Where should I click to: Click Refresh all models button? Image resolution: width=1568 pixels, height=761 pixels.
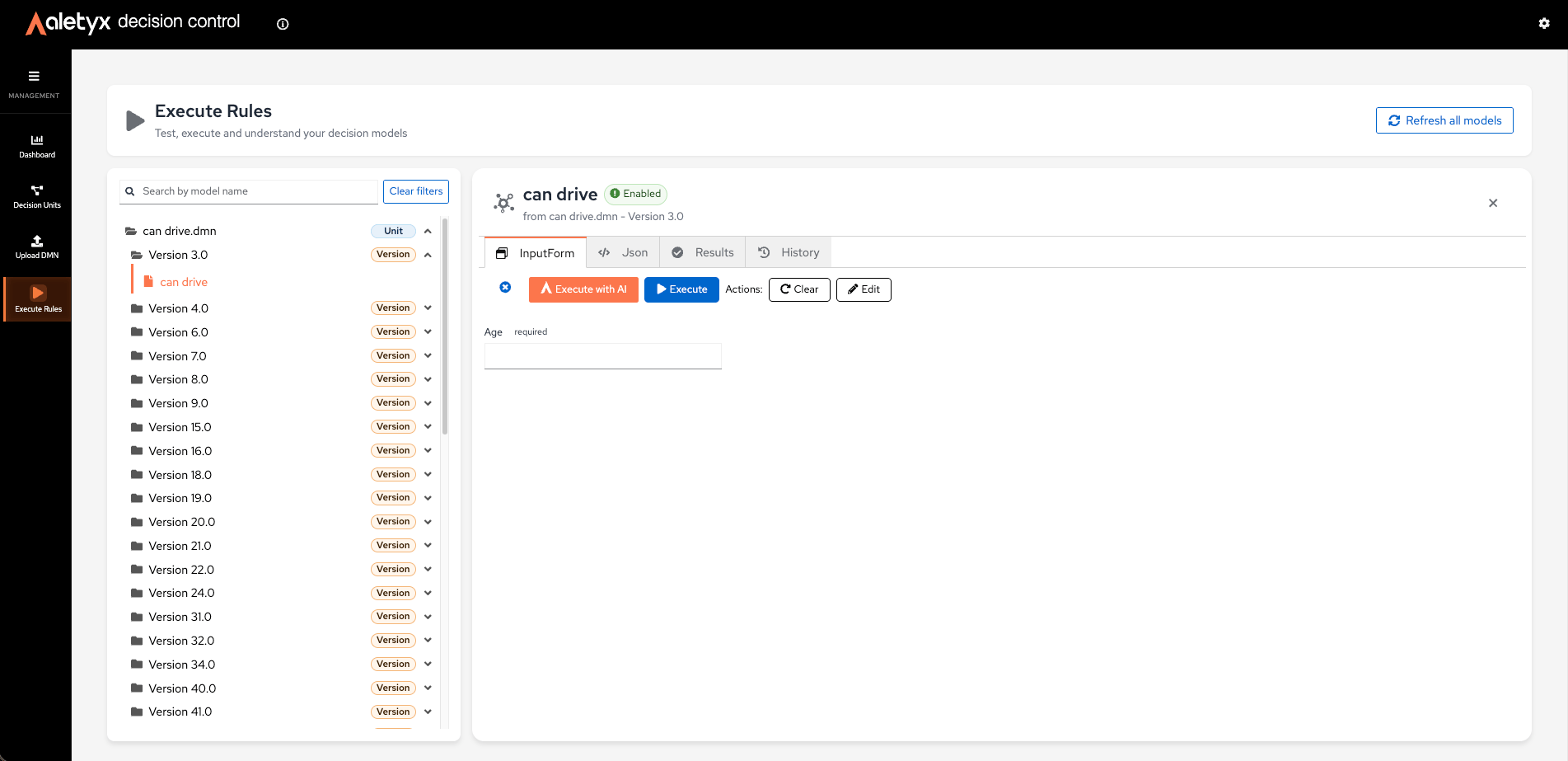[x=1444, y=120]
